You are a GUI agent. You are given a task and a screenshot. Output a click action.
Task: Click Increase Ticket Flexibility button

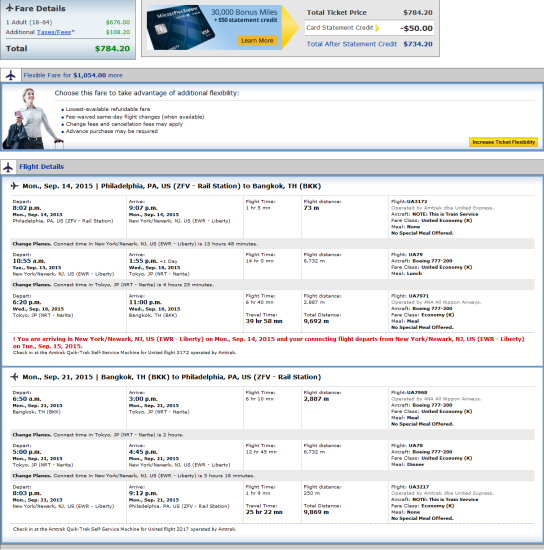point(503,142)
